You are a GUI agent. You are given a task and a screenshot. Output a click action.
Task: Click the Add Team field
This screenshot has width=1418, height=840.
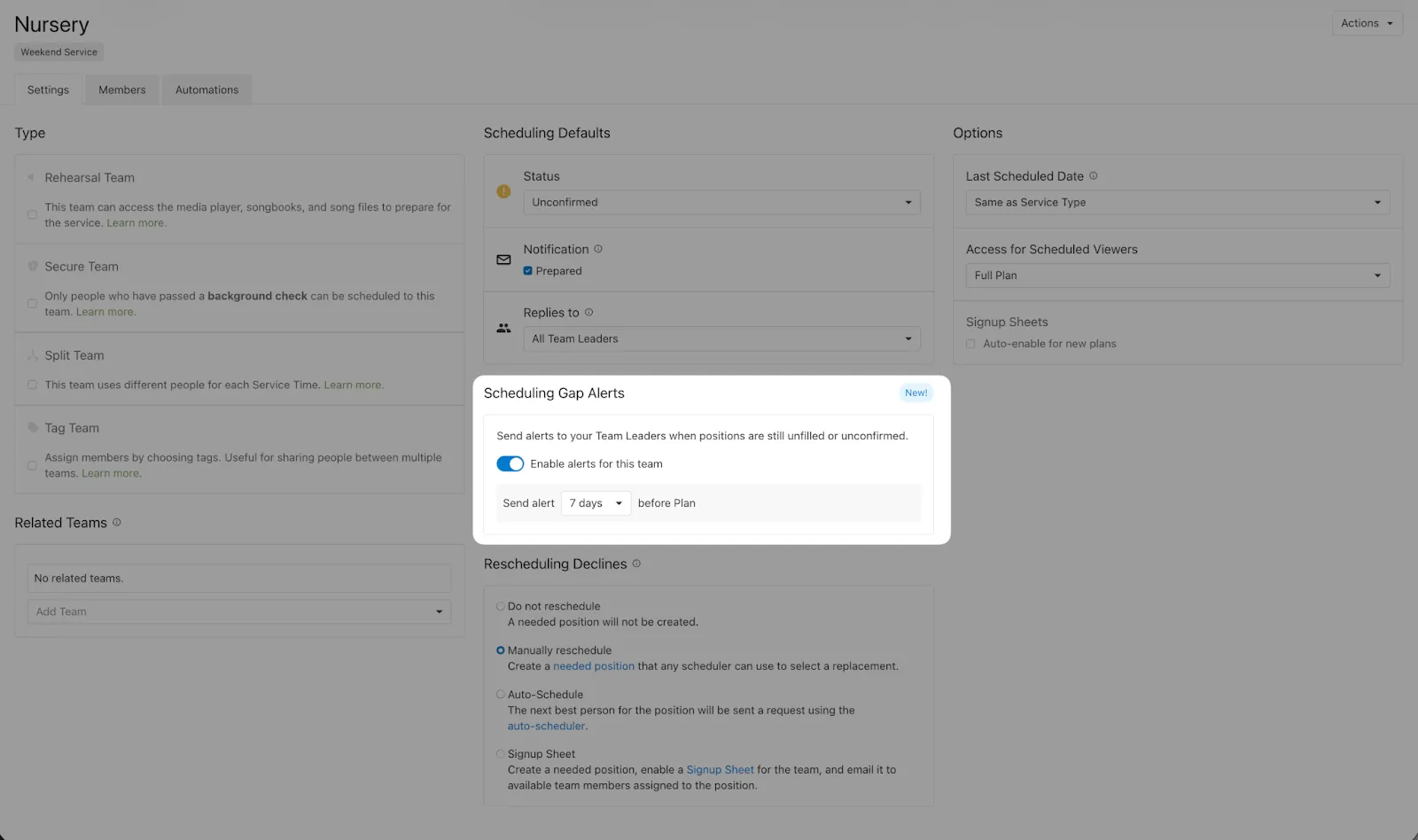click(239, 611)
